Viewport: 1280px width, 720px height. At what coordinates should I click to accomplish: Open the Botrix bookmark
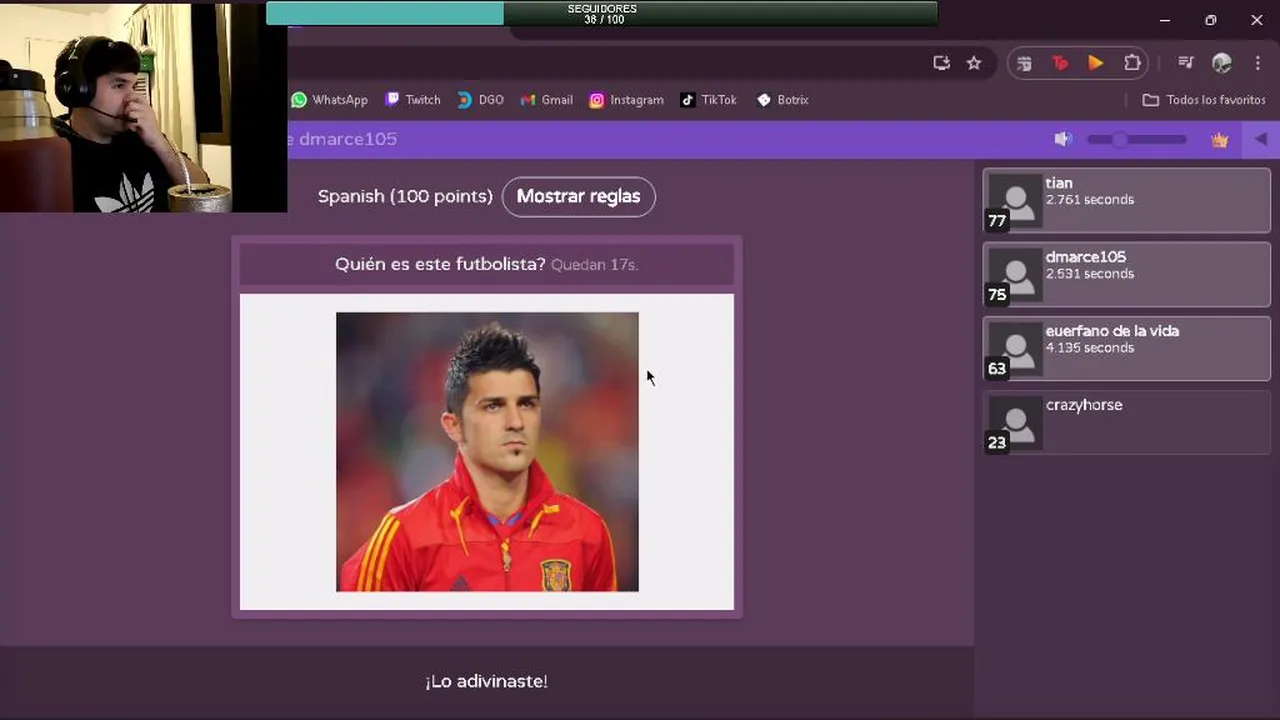click(783, 100)
